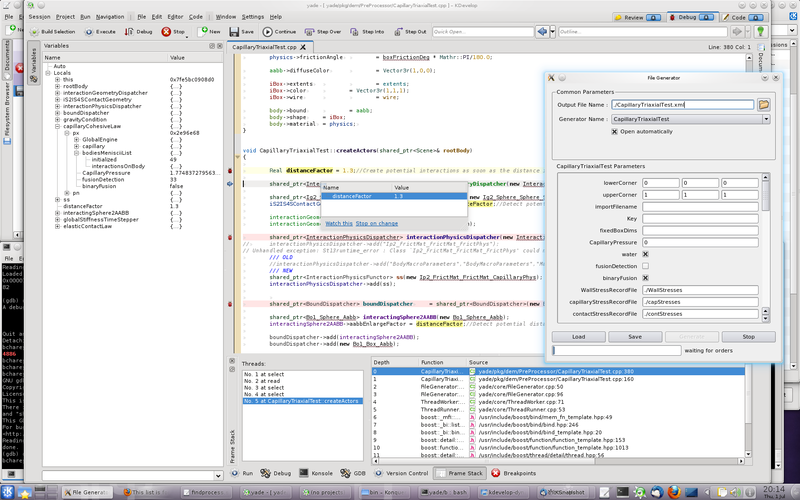
Task: Click the breakpoint marker on boundDispatcher line
Action: click(x=230, y=304)
